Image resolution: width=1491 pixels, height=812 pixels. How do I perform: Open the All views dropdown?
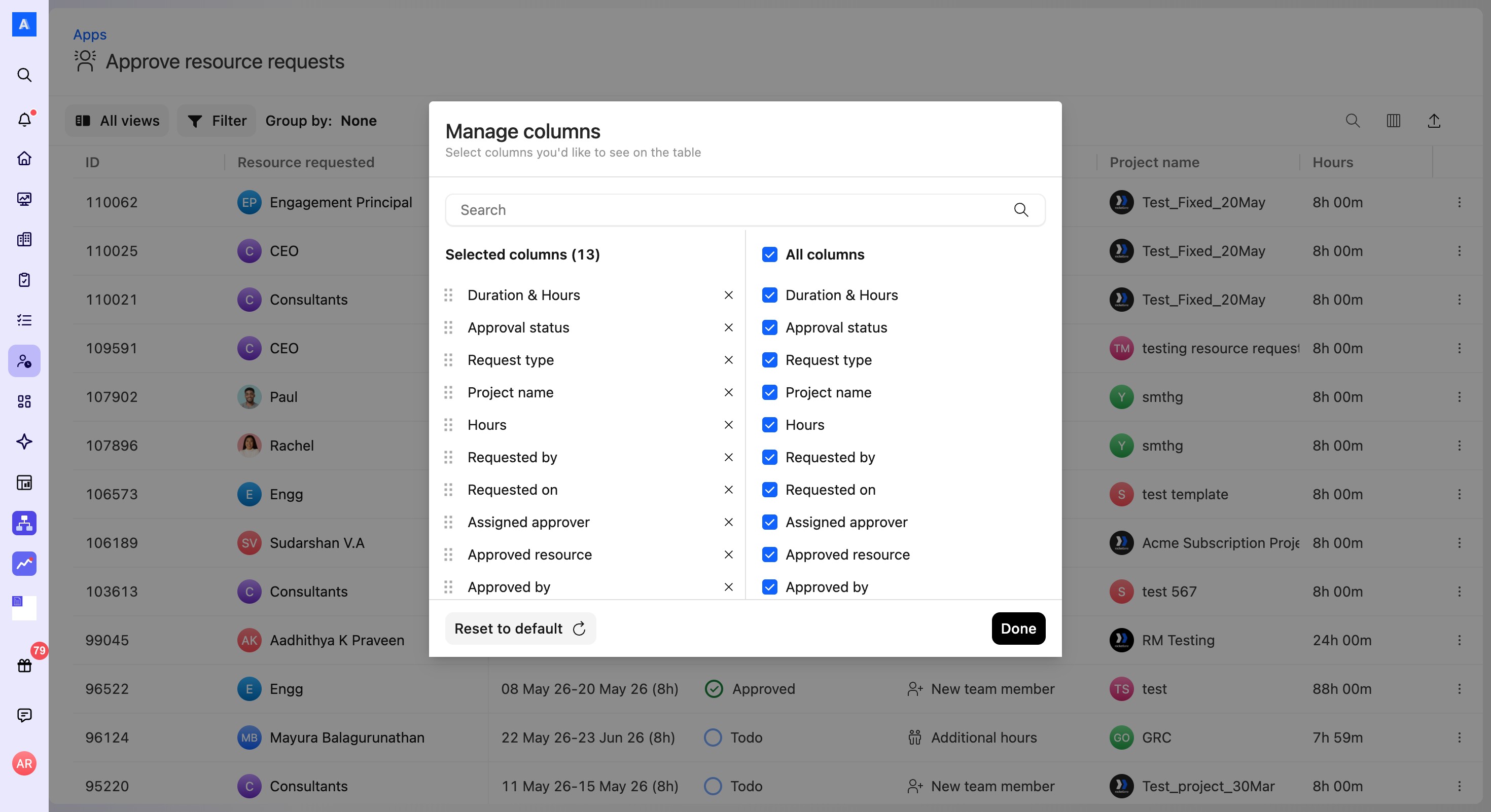(117, 120)
